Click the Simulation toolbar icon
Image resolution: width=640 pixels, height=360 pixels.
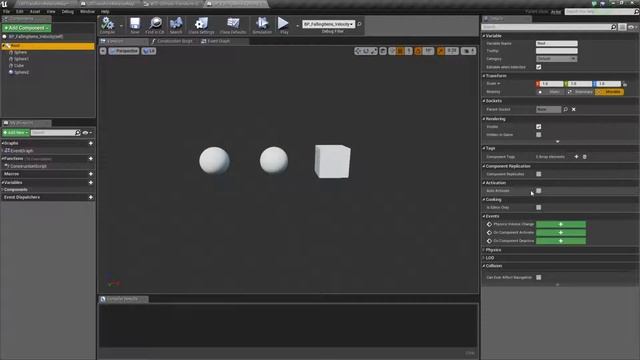[262, 24]
